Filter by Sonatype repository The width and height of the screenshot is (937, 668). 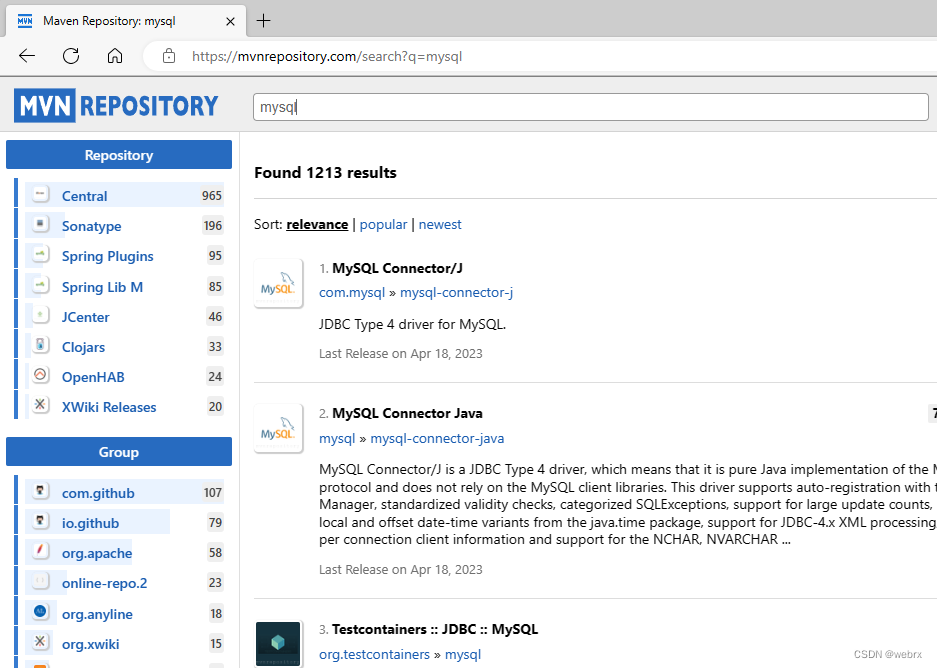91,226
